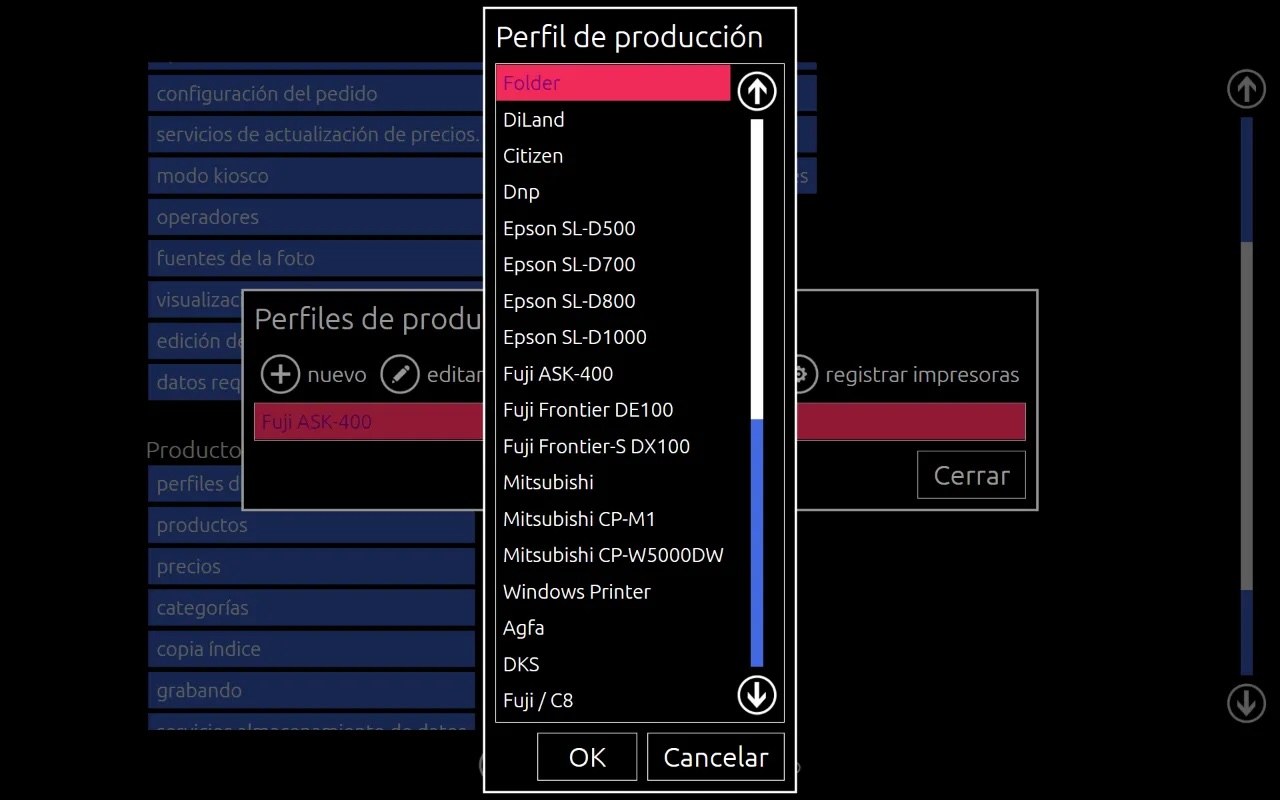
Task: Click the profile list scrollbar track
Action: coord(757,393)
